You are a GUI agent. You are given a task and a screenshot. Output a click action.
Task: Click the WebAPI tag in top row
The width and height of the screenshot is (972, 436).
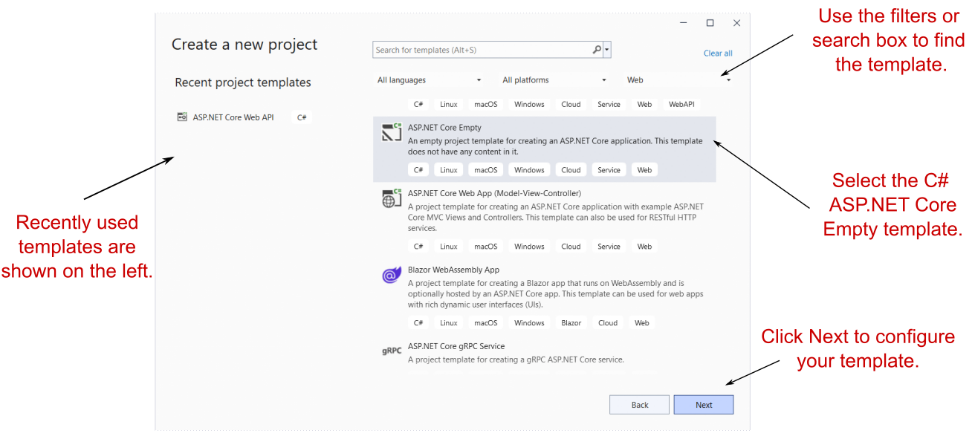[x=681, y=104]
